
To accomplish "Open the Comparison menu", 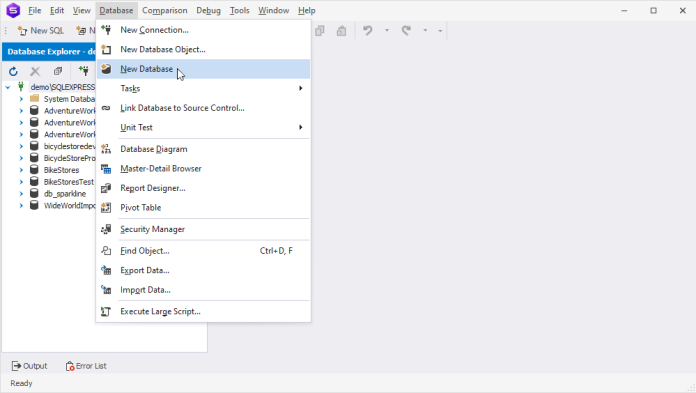I will coord(165,10).
